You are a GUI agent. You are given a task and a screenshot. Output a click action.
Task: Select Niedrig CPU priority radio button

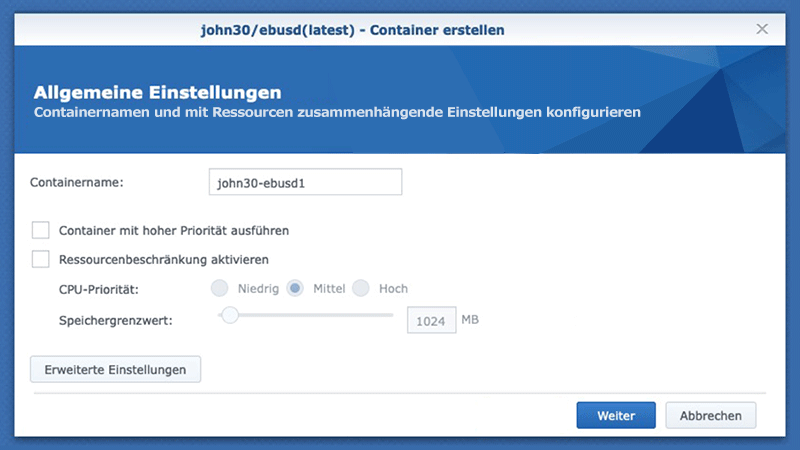(x=219, y=289)
